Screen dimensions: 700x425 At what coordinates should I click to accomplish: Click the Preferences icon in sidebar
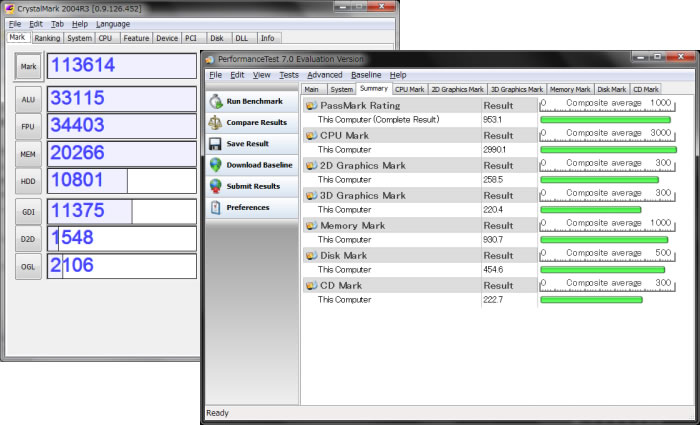pos(216,207)
